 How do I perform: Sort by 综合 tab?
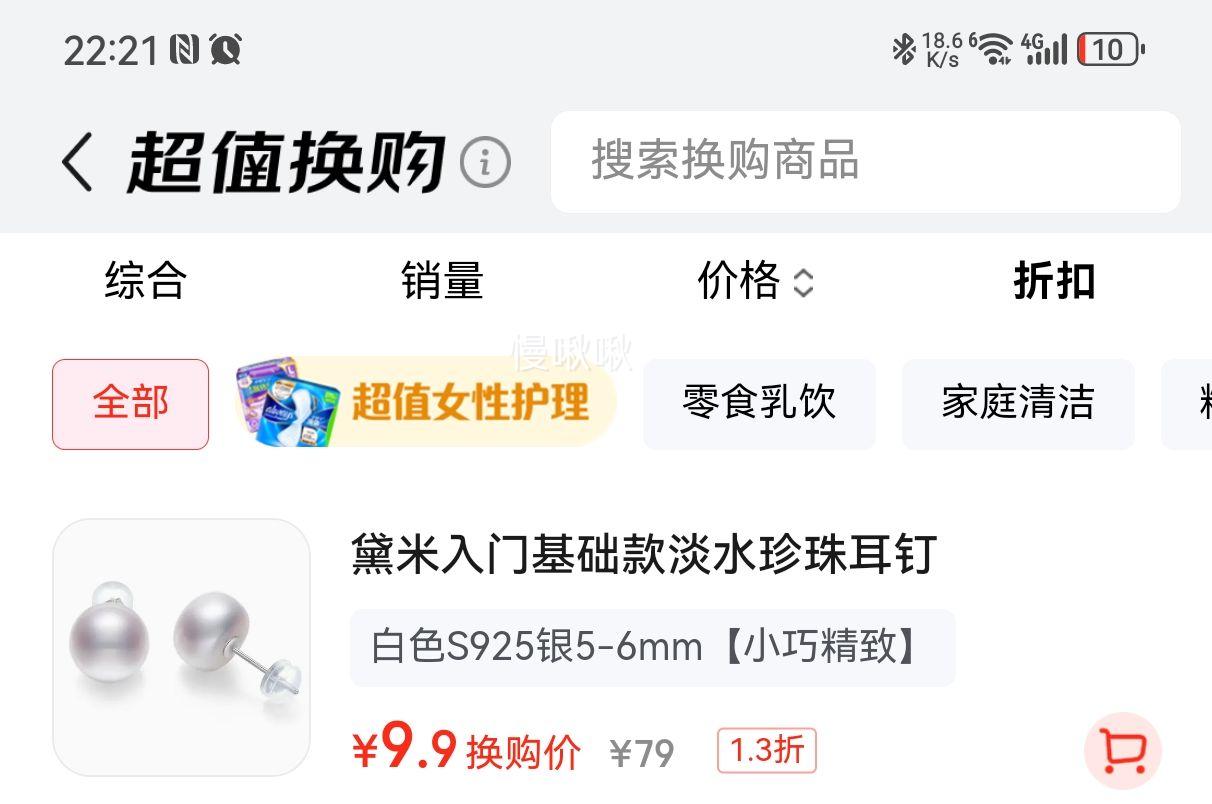[146, 281]
